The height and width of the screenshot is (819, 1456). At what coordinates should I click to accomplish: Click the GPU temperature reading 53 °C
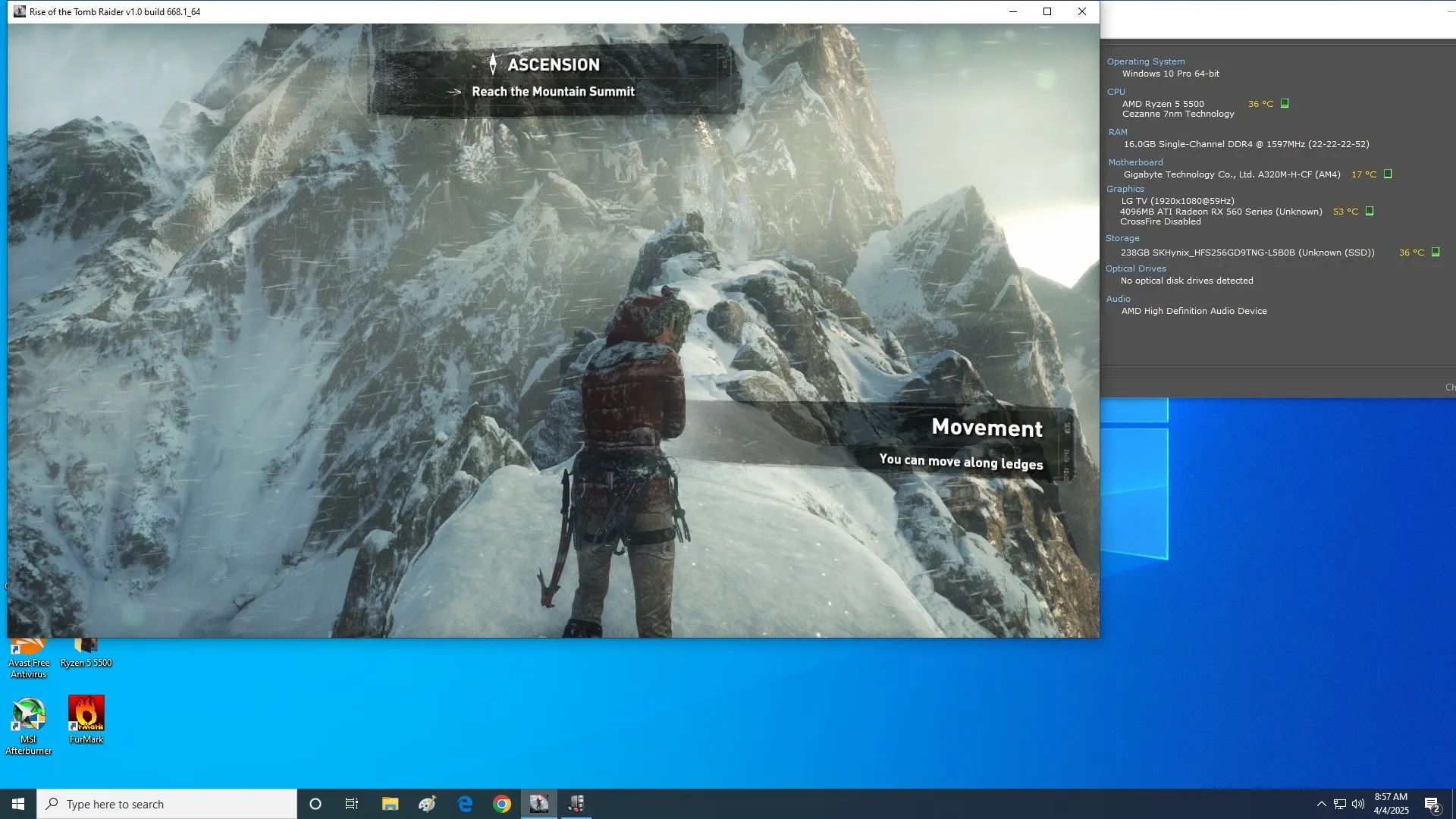(1345, 212)
